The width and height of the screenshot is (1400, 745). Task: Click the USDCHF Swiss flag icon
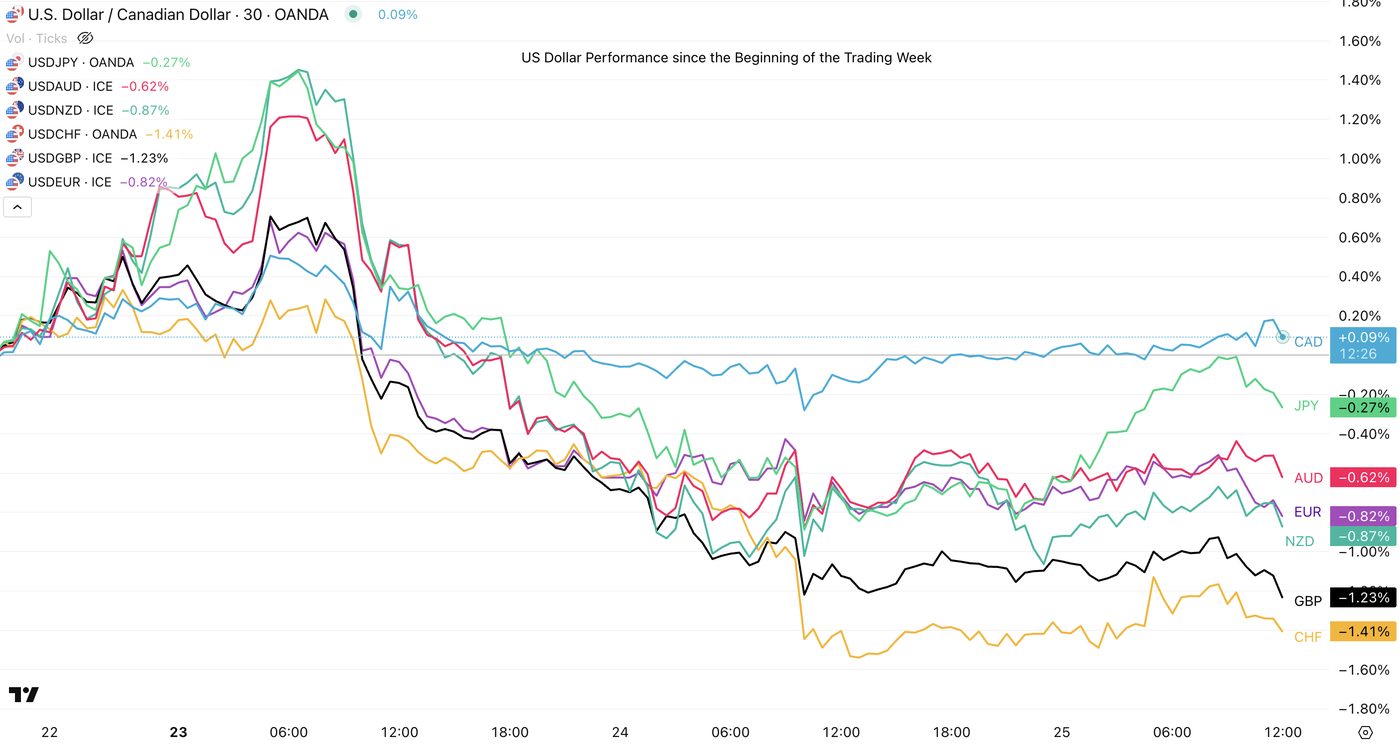click(14, 134)
